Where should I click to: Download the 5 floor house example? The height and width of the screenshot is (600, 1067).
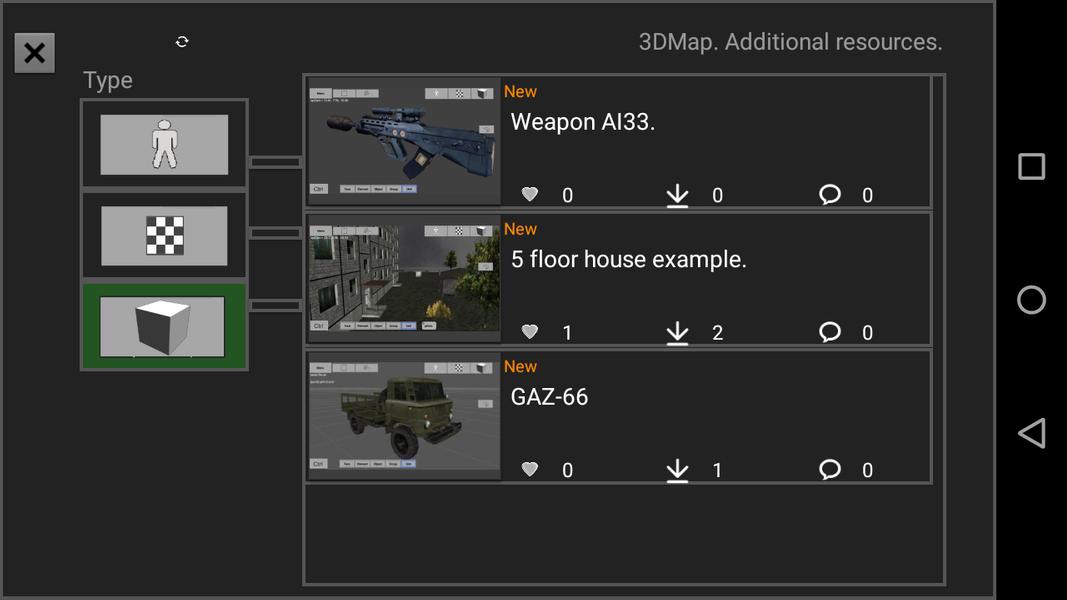[x=677, y=333]
